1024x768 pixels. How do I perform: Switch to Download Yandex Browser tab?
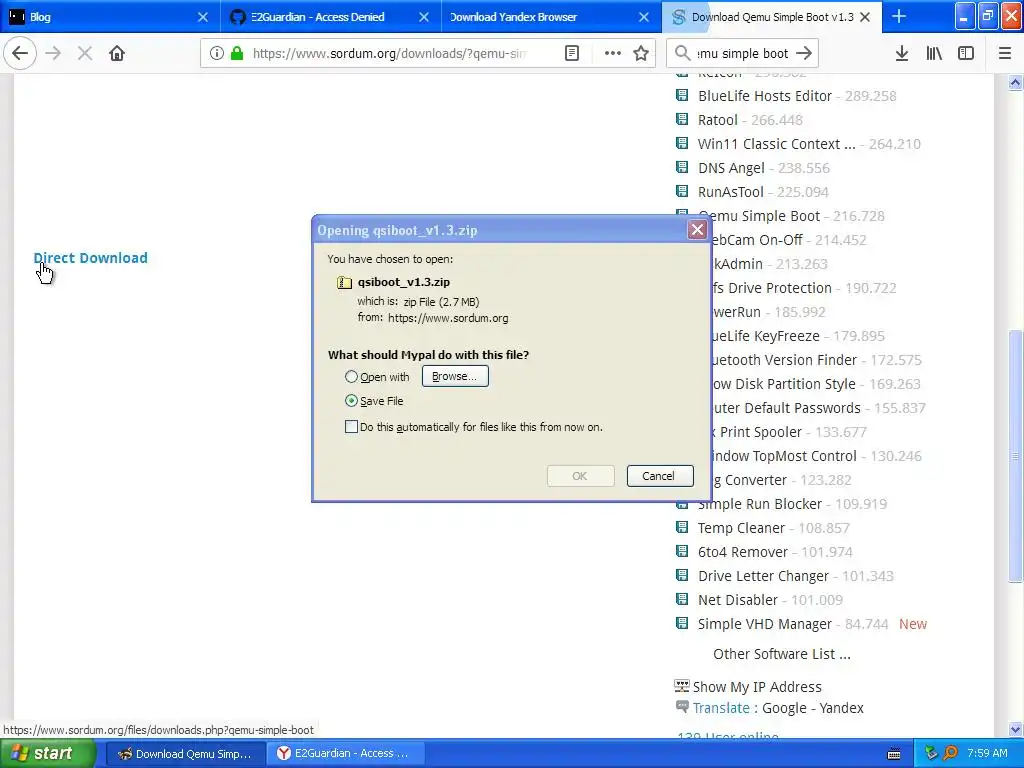point(551,16)
